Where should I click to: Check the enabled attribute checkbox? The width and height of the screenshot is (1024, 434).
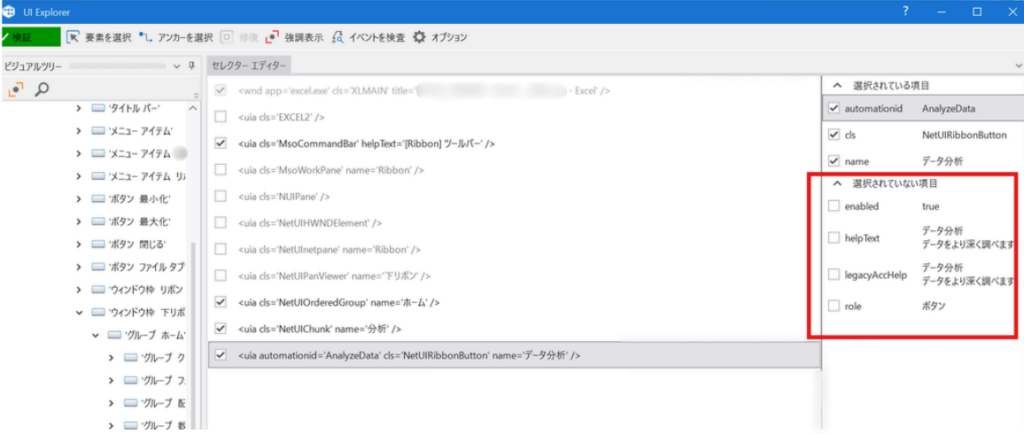point(833,206)
